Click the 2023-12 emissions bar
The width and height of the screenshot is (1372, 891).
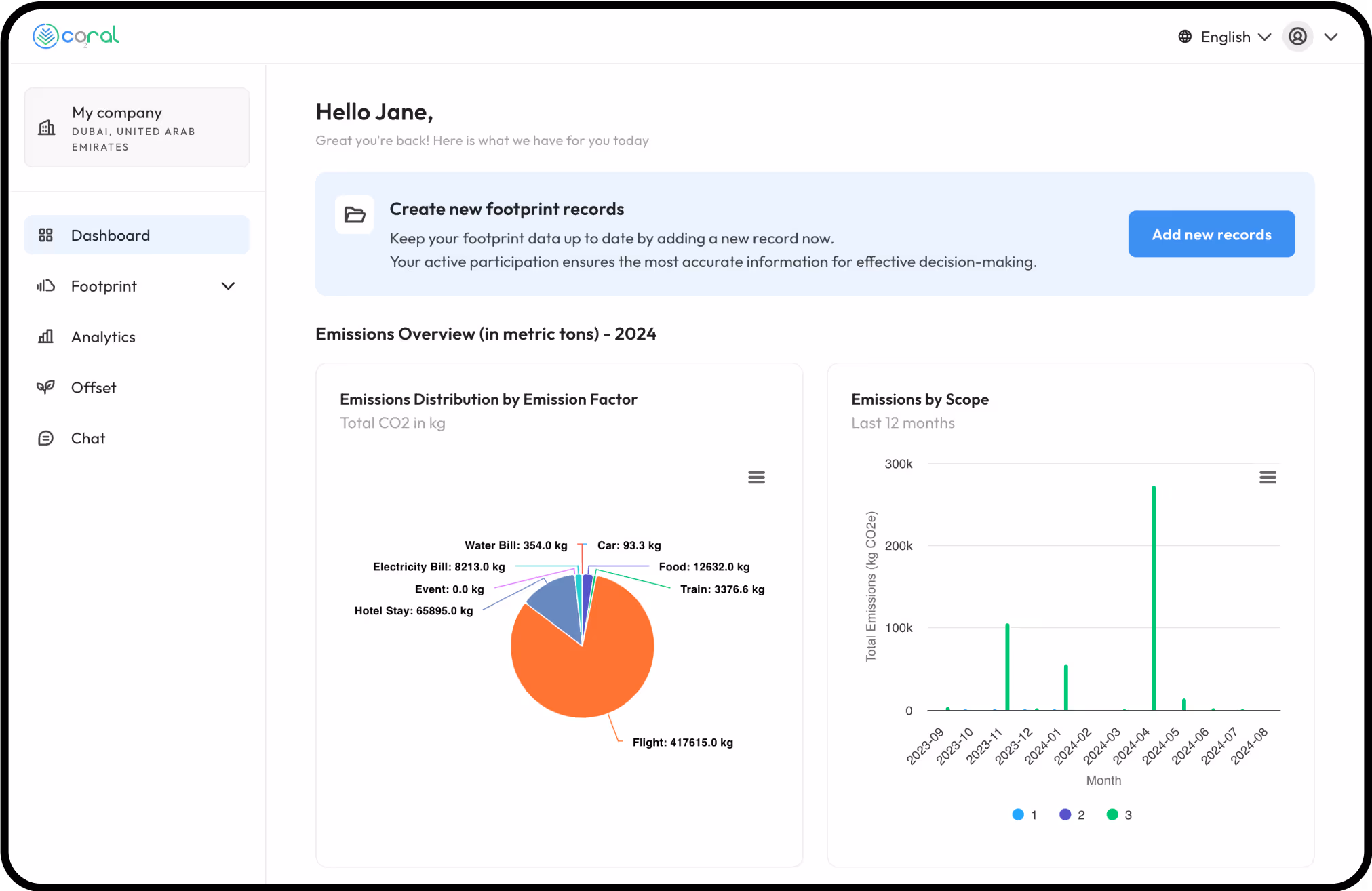(x=1007, y=667)
